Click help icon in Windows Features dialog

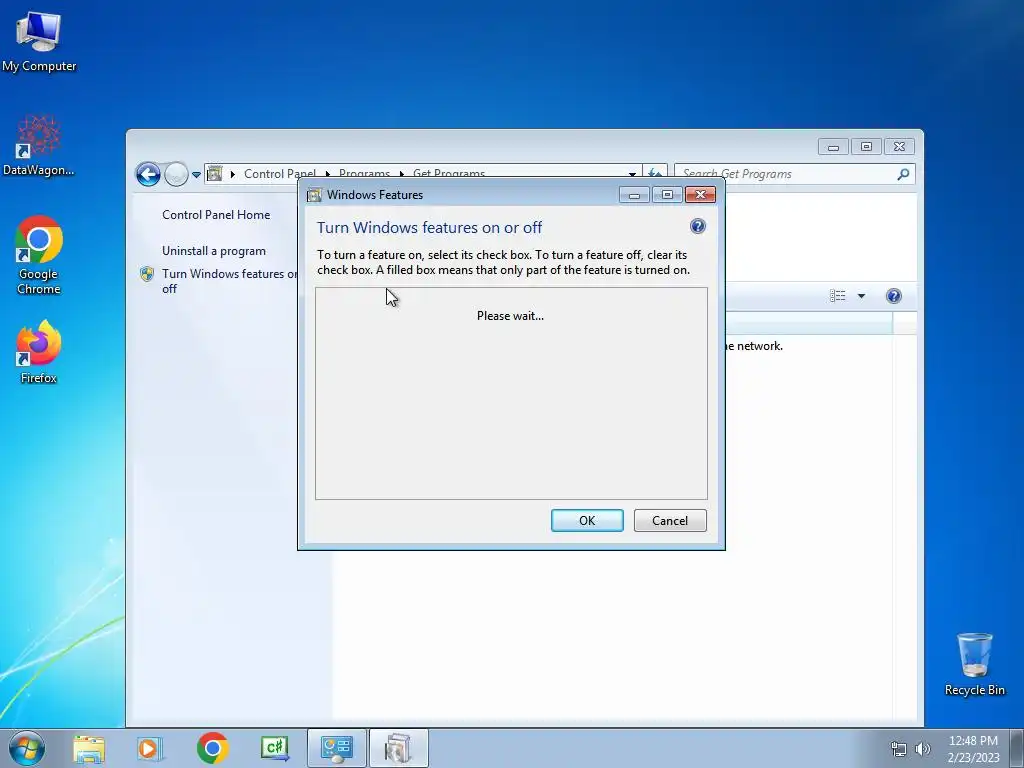tap(697, 226)
